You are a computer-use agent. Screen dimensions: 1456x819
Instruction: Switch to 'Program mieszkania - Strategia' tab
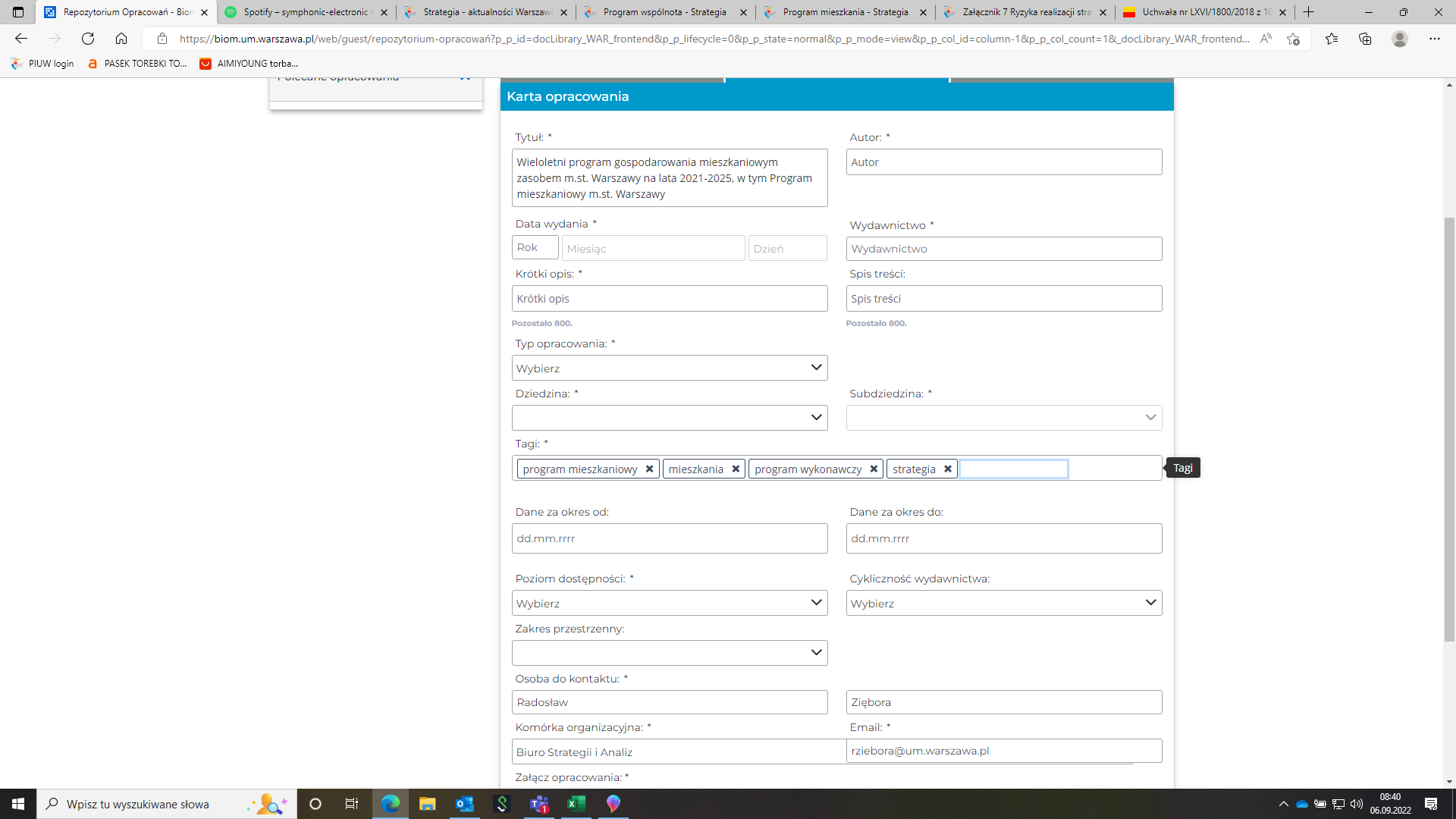pyautogui.click(x=845, y=12)
